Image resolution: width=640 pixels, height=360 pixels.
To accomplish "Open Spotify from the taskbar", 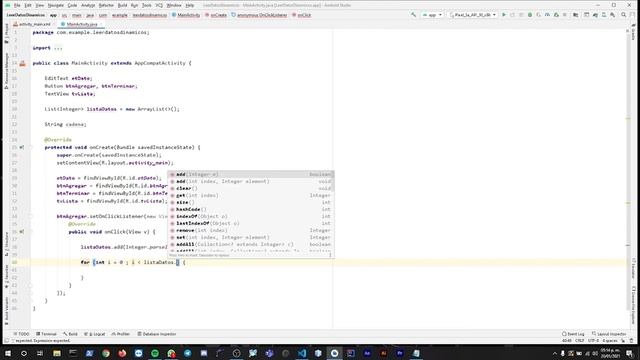I will click(155, 353).
